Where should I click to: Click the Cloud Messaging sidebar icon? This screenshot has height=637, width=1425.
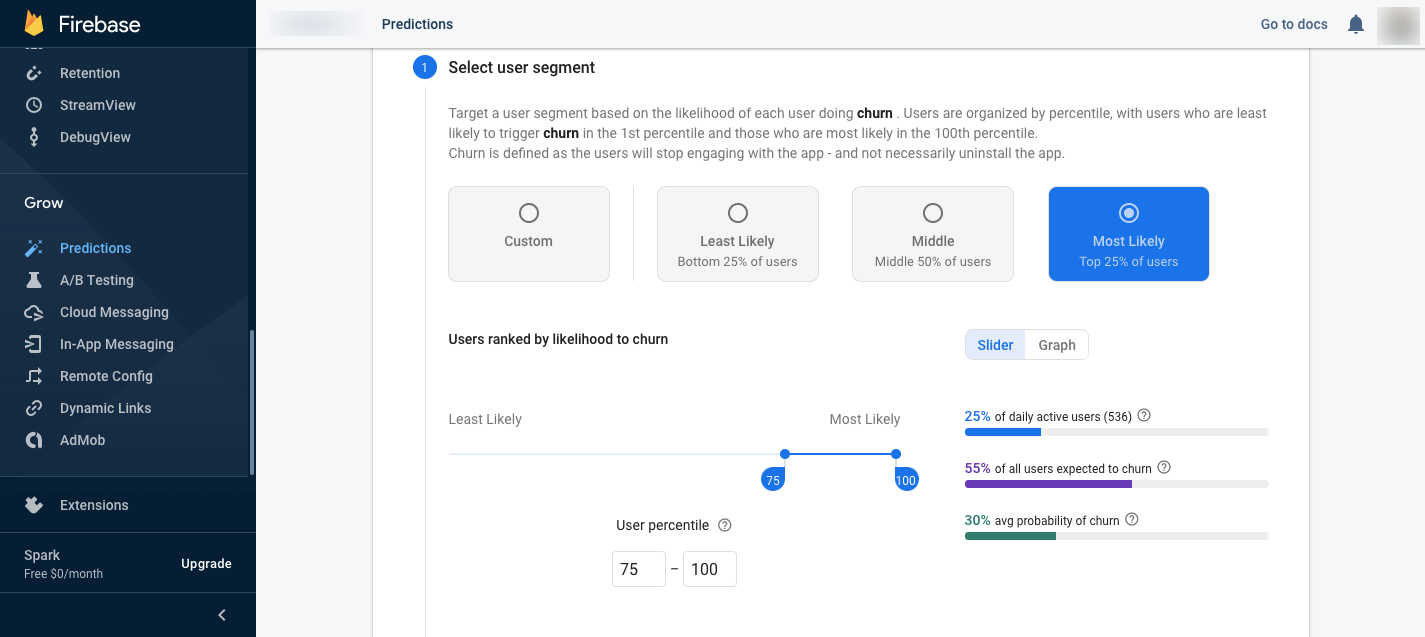click(x=34, y=312)
